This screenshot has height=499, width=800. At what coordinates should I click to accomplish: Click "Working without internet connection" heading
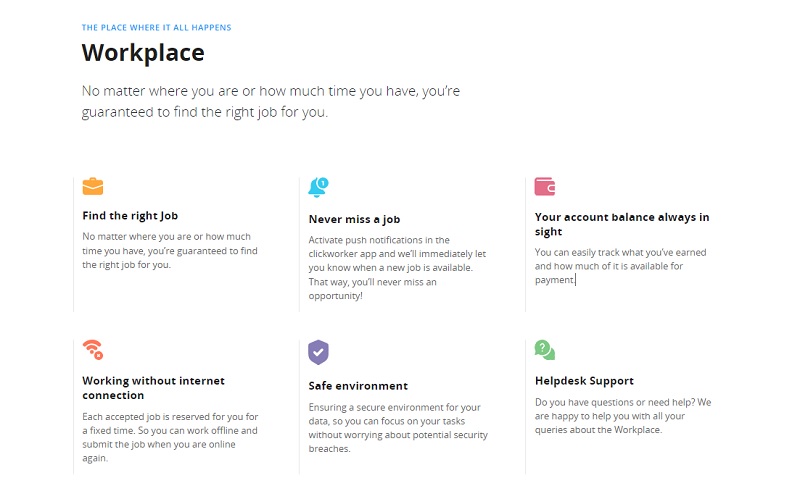click(153, 388)
